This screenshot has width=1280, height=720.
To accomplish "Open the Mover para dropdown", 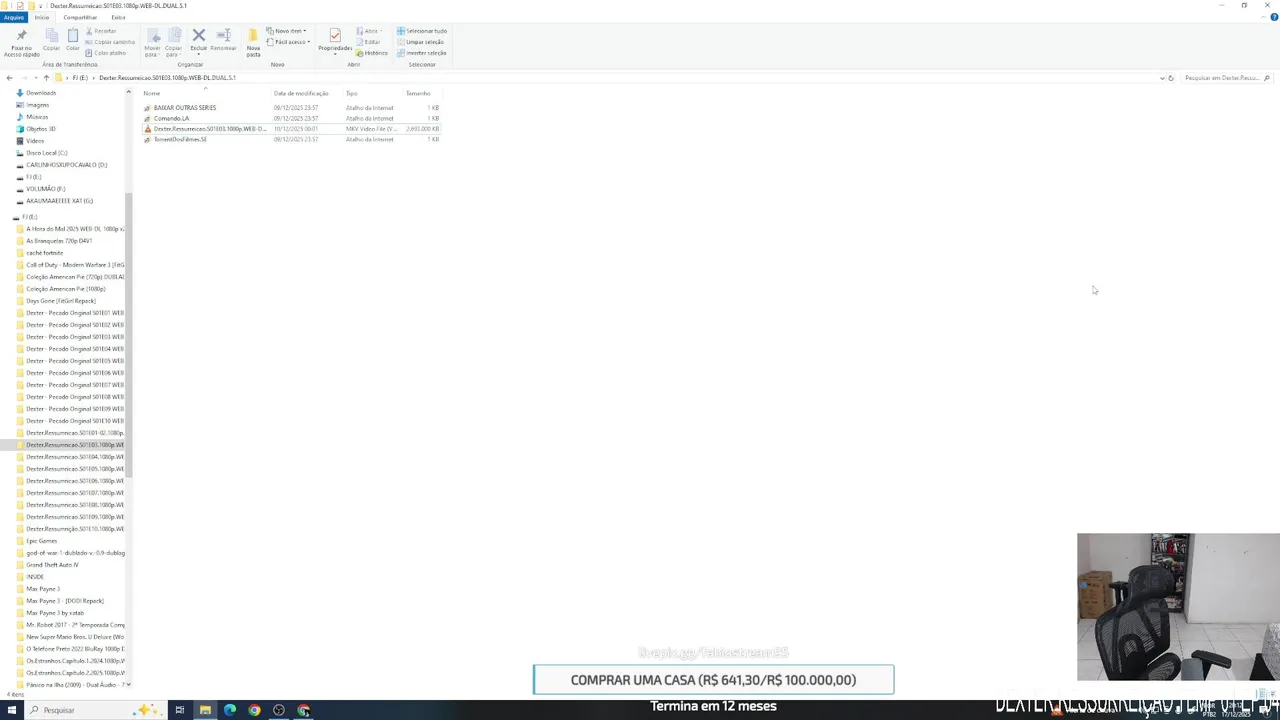I will [153, 41].
